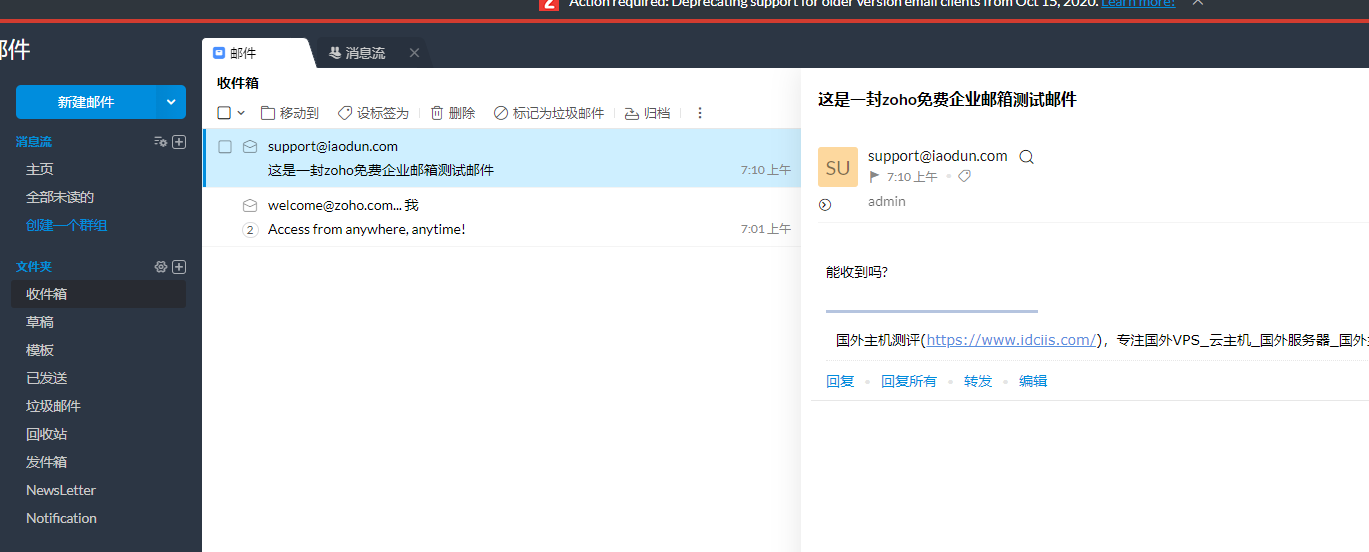The image size is (1369, 552).
Task: Click the 归档 archive icon
Action: [632, 113]
